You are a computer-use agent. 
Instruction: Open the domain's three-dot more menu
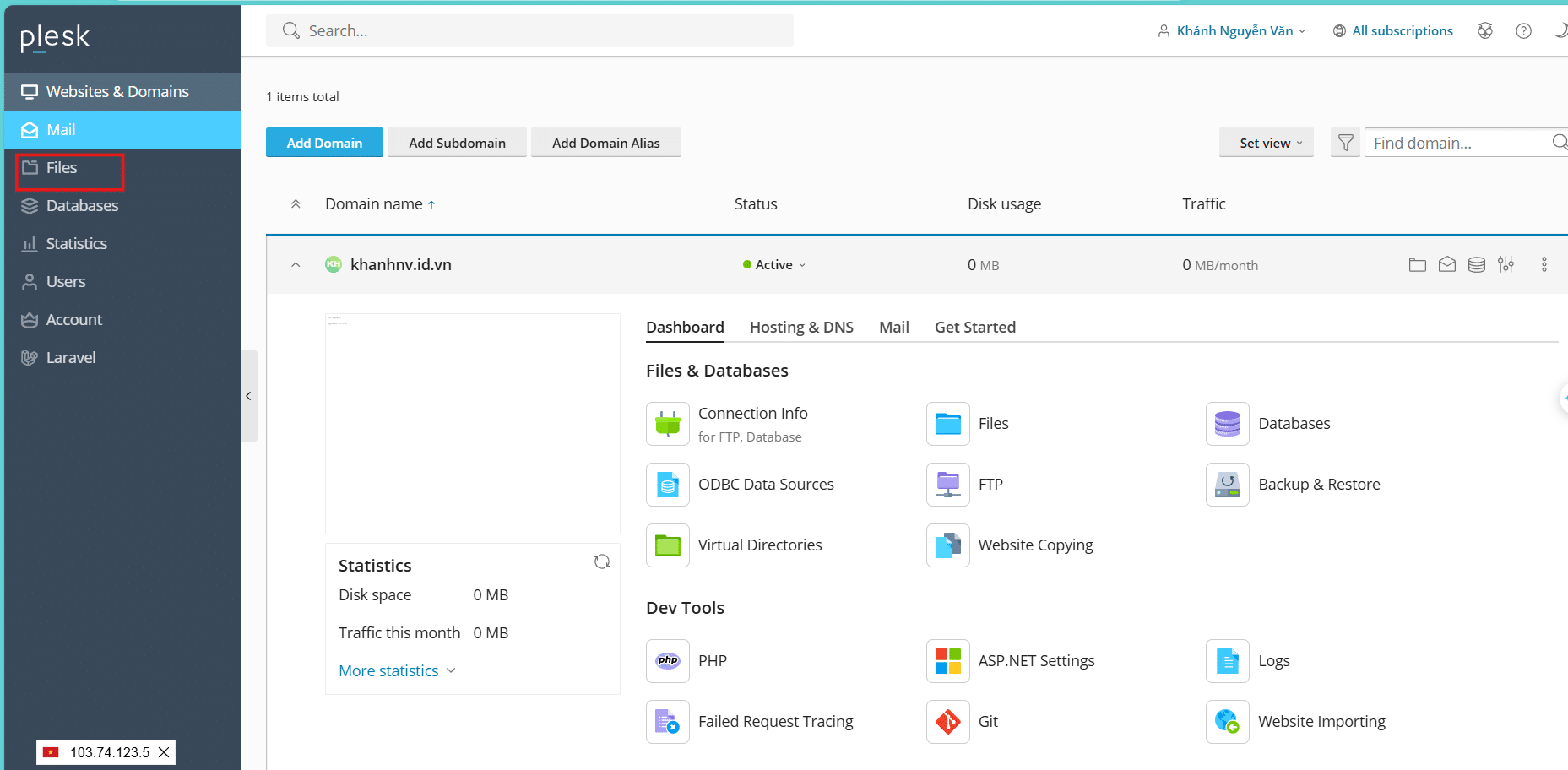tap(1544, 265)
